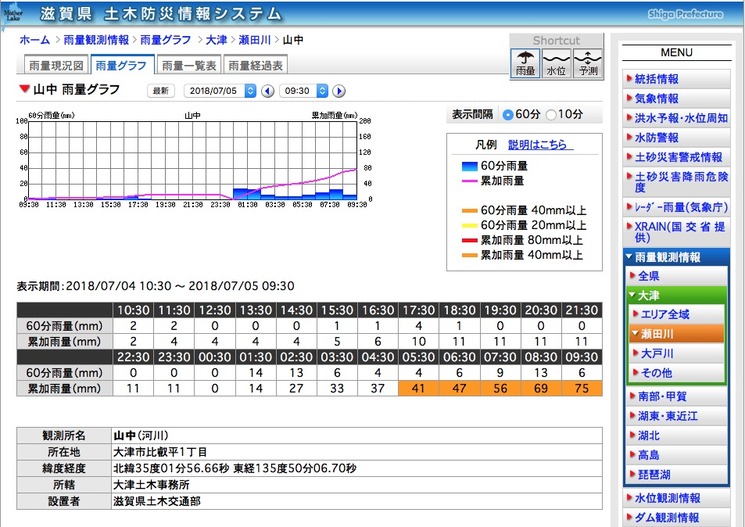Click the 09:30 table column header
The image size is (745, 527).
click(x=582, y=357)
